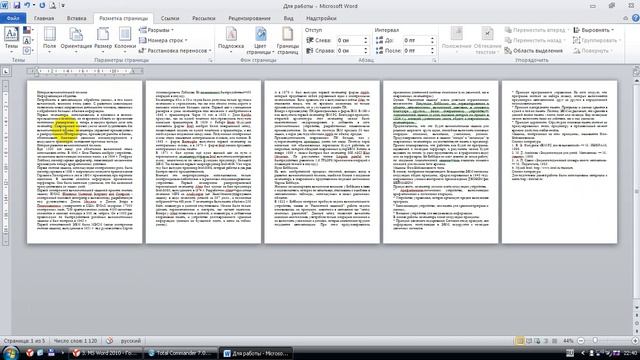Open the undo history dropdown arrow

tap(34, 6)
